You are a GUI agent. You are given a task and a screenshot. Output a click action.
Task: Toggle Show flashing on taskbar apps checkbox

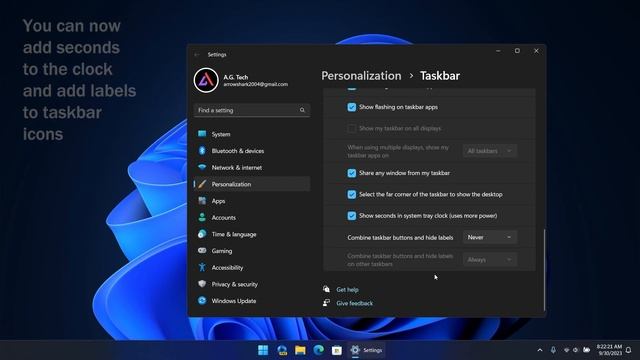[351, 107]
